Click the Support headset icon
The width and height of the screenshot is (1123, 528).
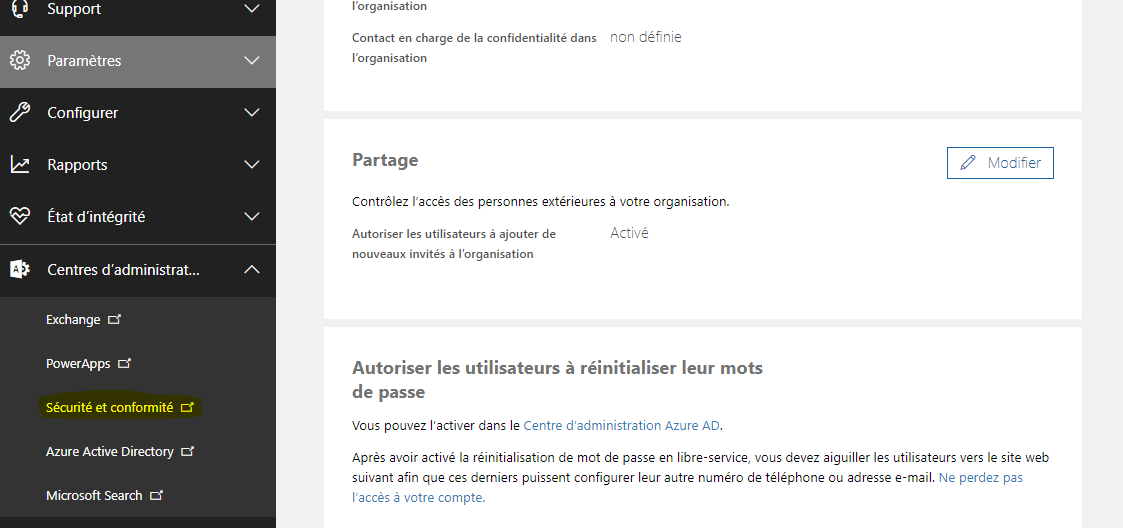coord(20,9)
